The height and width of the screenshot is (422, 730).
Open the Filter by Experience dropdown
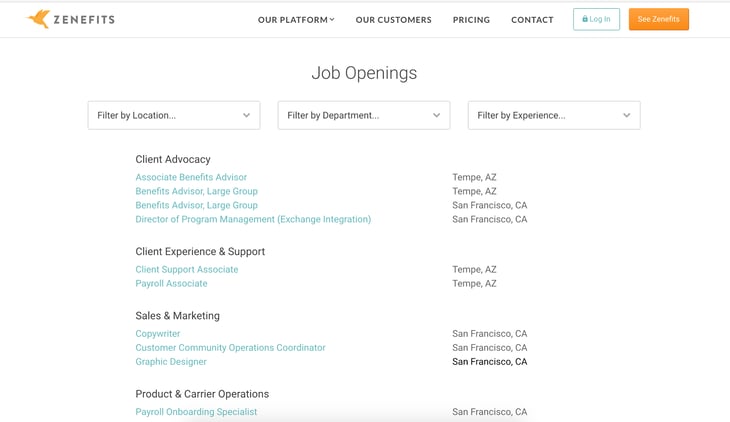[x=554, y=116]
